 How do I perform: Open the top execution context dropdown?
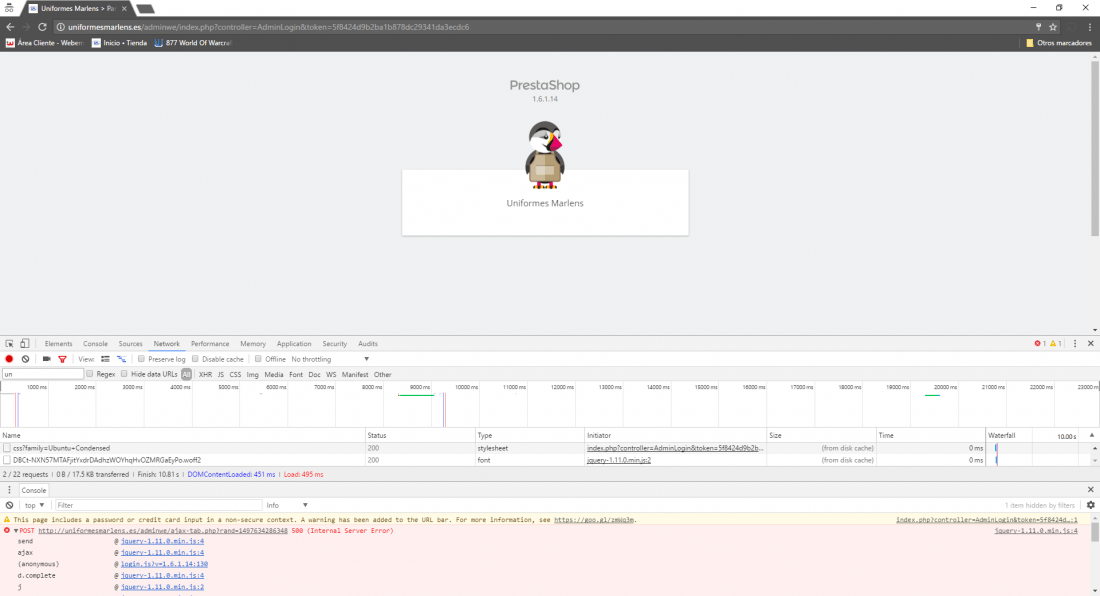coord(34,505)
